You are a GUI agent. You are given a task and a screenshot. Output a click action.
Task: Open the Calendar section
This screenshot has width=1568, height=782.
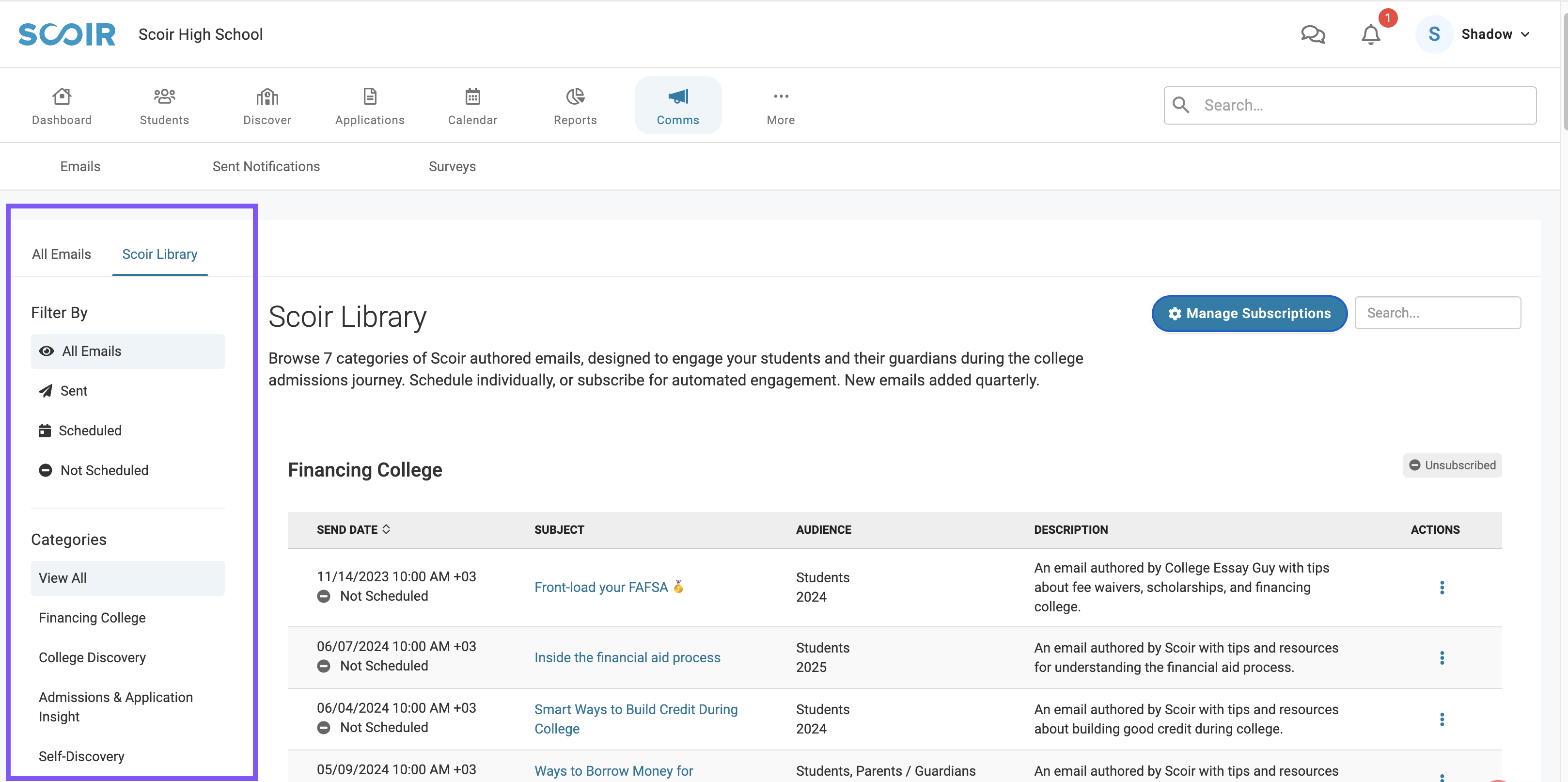pos(472,105)
